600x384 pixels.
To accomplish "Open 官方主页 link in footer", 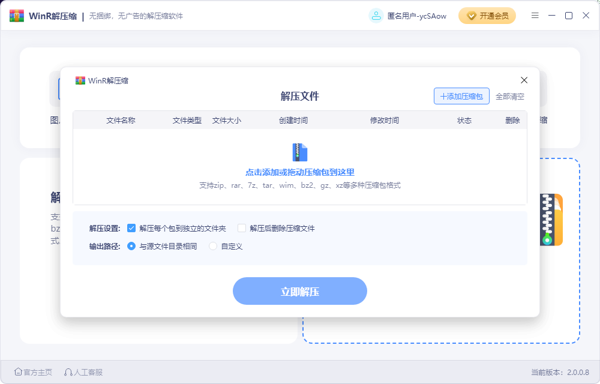I will coord(33,372).
